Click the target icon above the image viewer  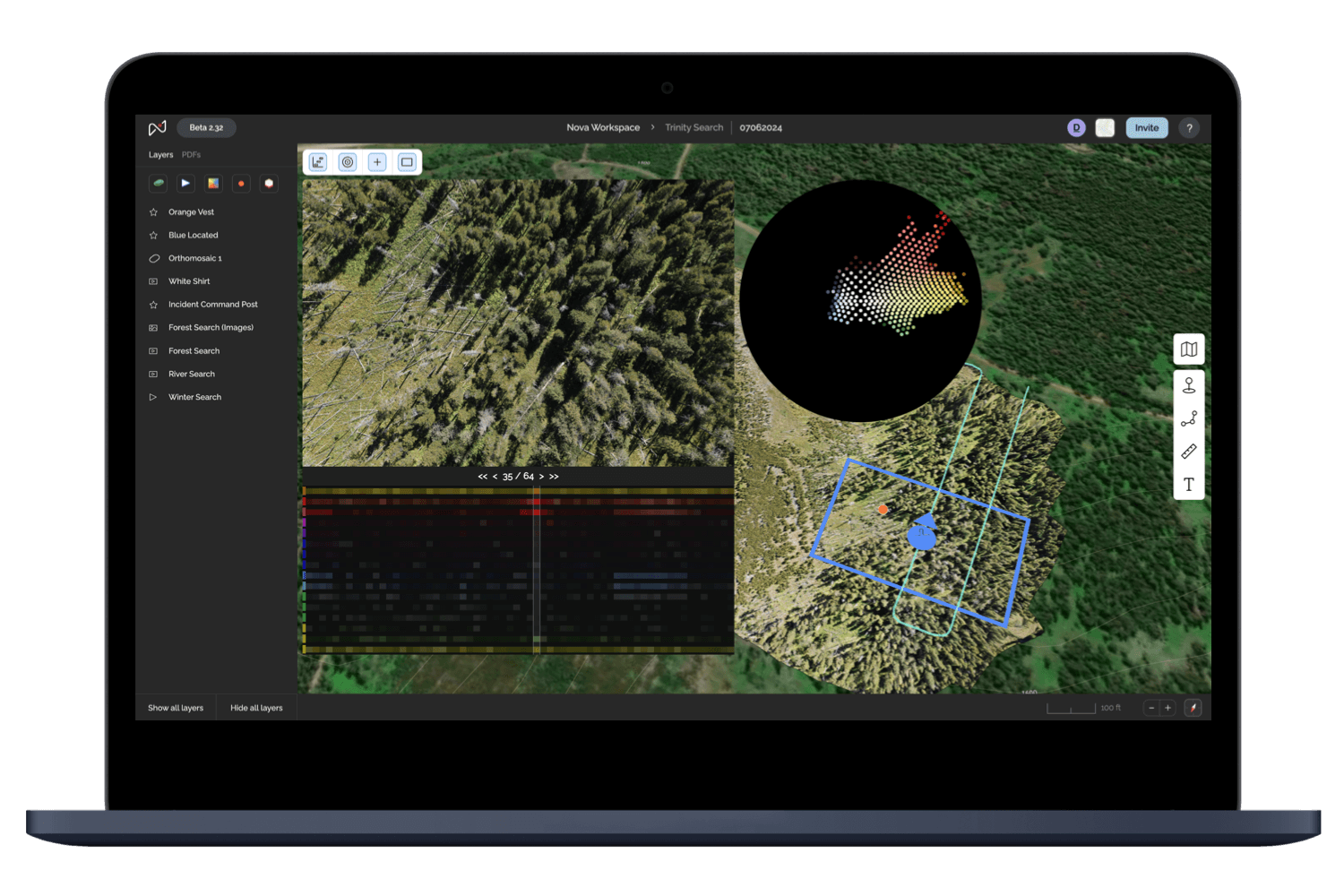(348, 162)
